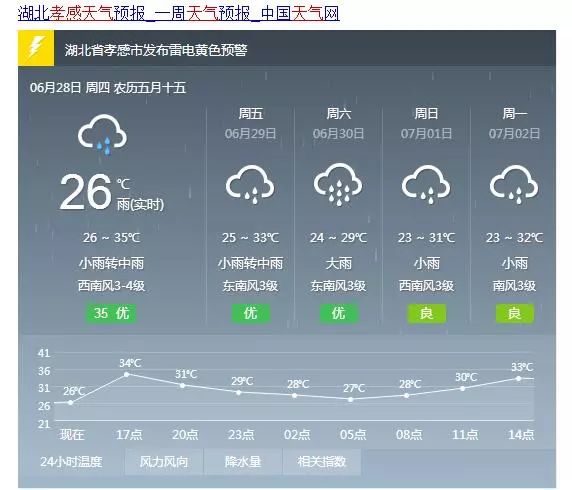Switch to the 24小时温度 tab
This screenshot has width=572, height=490.
(72, 462)
